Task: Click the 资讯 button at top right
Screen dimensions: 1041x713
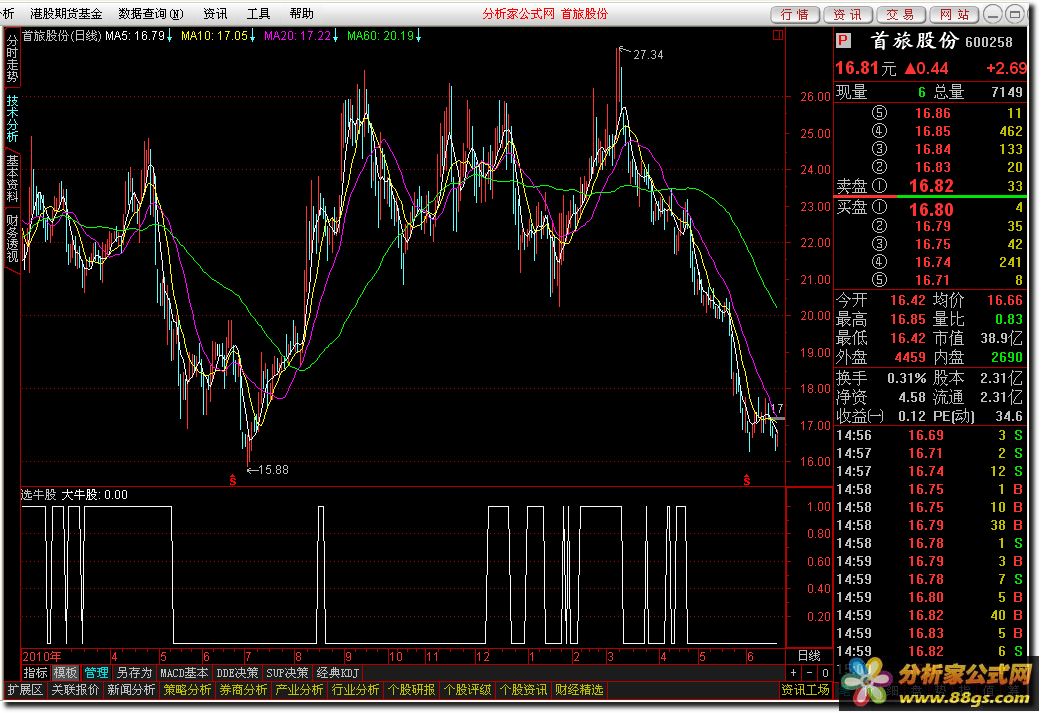Action: tap(848, 15)
